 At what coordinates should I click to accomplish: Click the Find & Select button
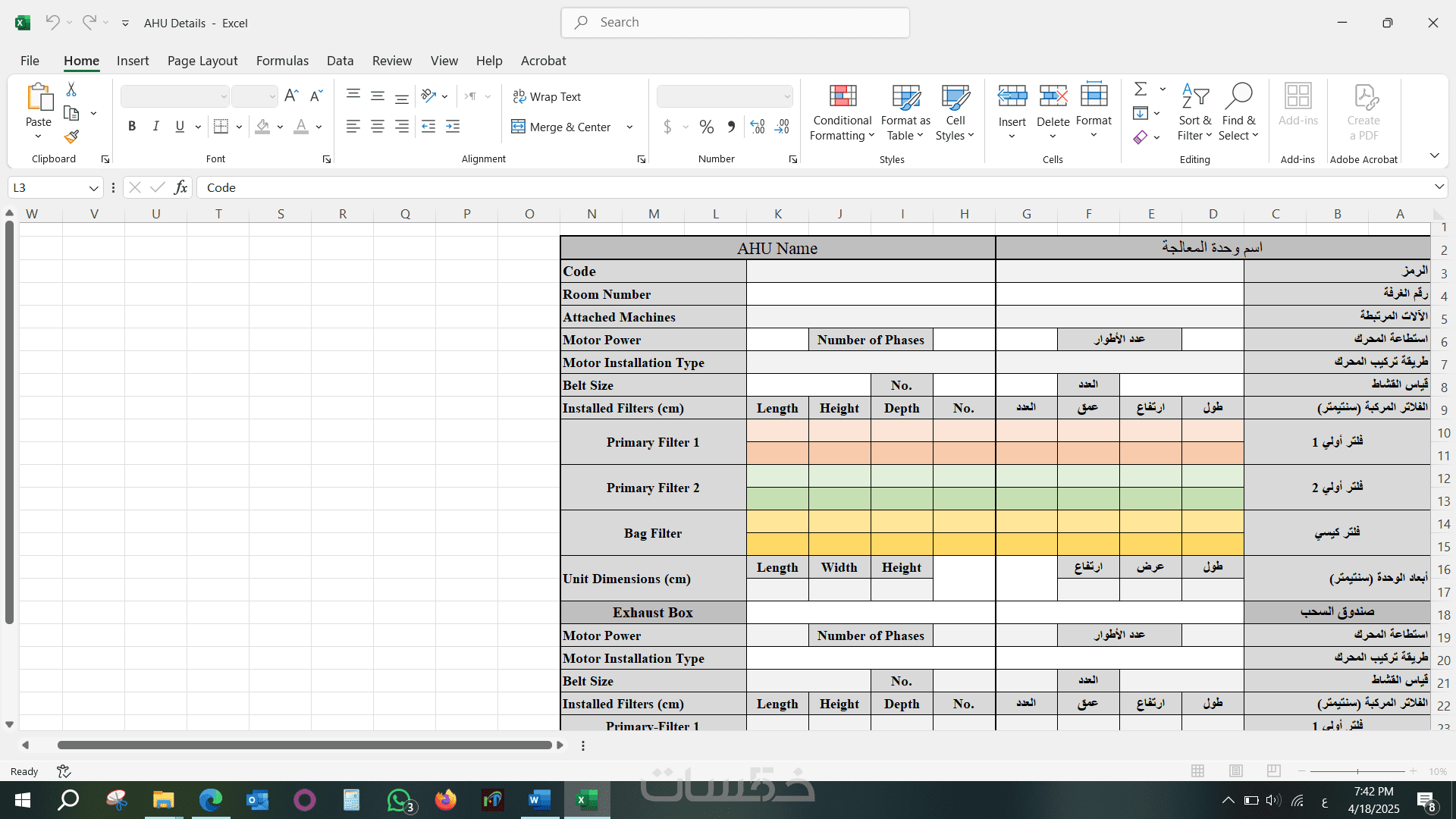[1238, 112]
